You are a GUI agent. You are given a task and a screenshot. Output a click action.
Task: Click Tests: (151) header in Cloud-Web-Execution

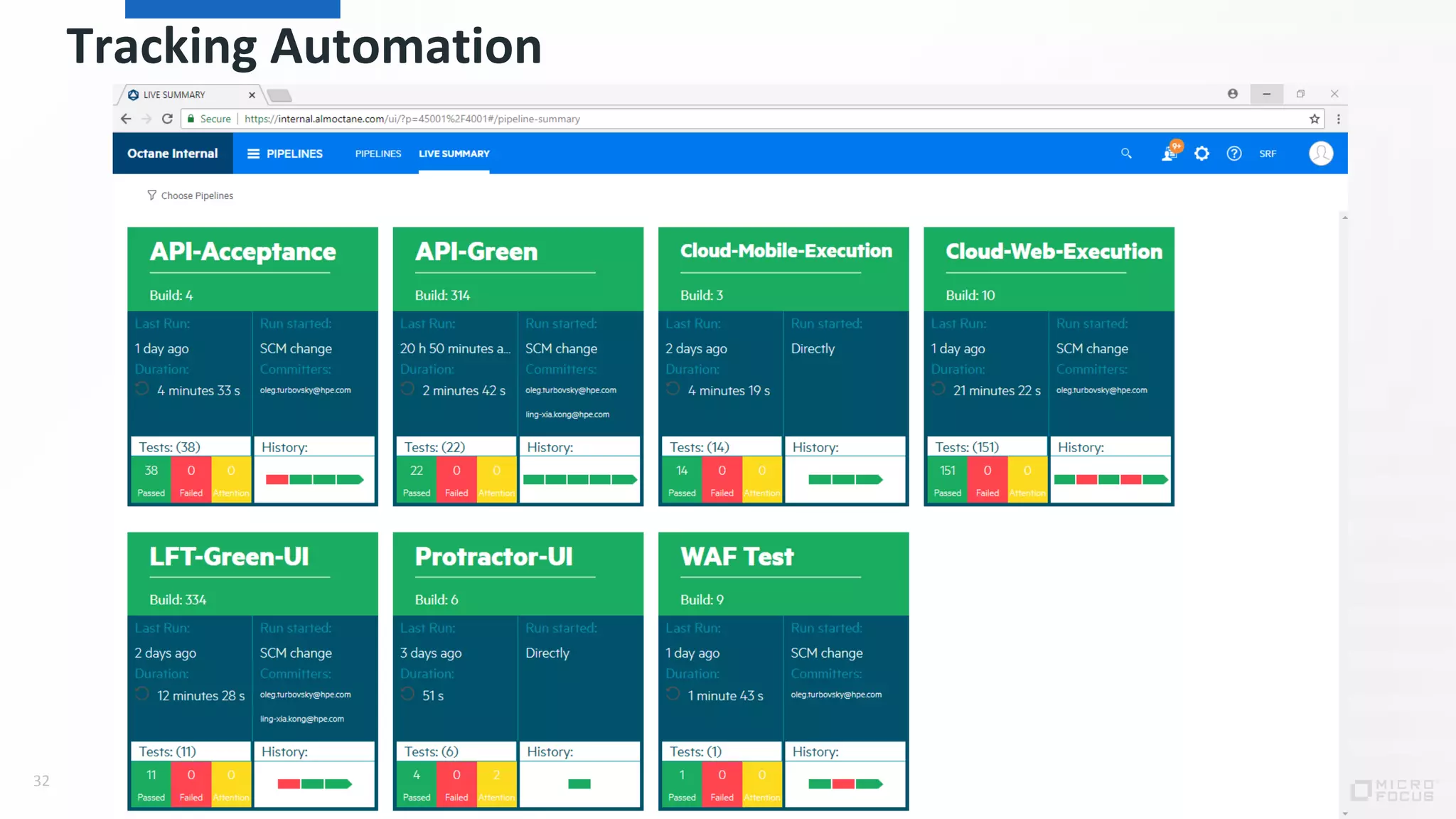pyautogui.click(x=967, y=447)
